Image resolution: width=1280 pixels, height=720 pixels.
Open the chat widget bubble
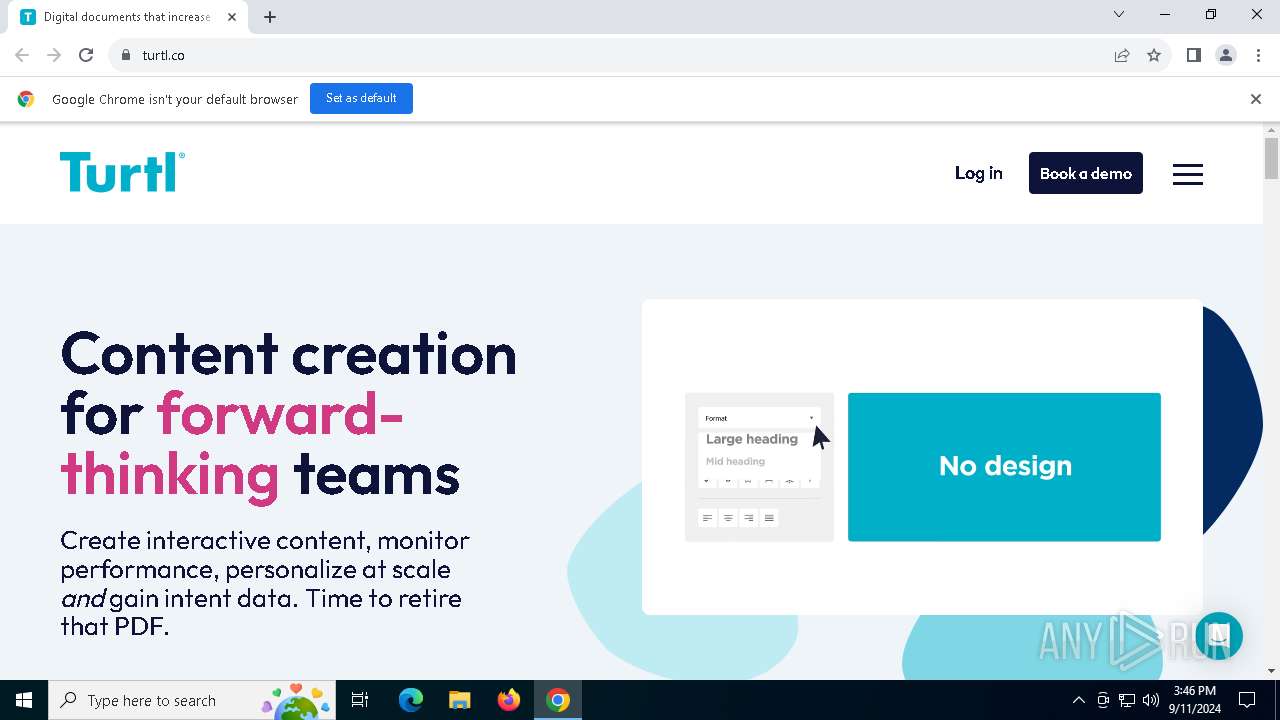click(x=1218, y=636)
